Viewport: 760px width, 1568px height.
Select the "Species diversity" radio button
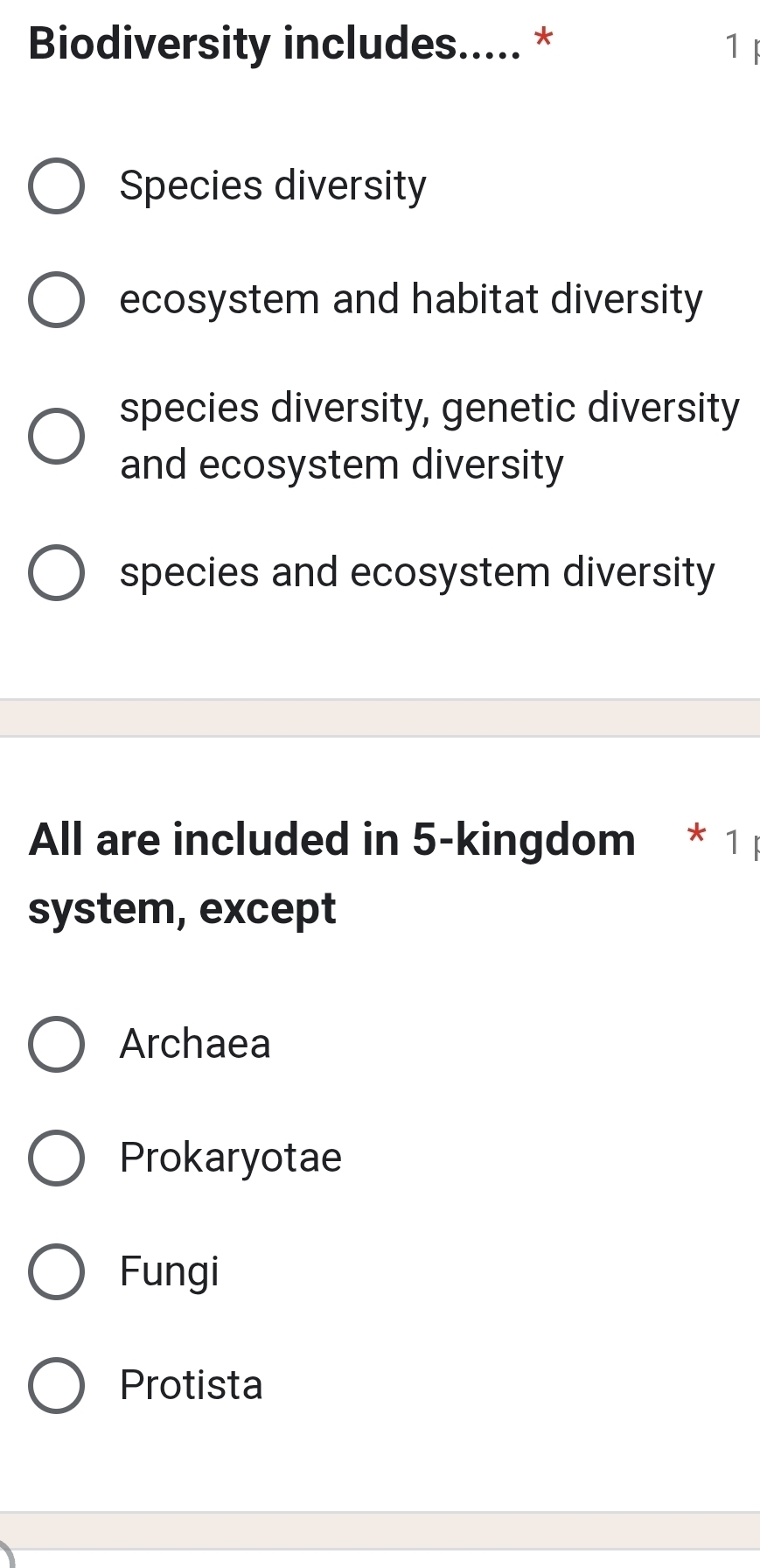[57, 186]
